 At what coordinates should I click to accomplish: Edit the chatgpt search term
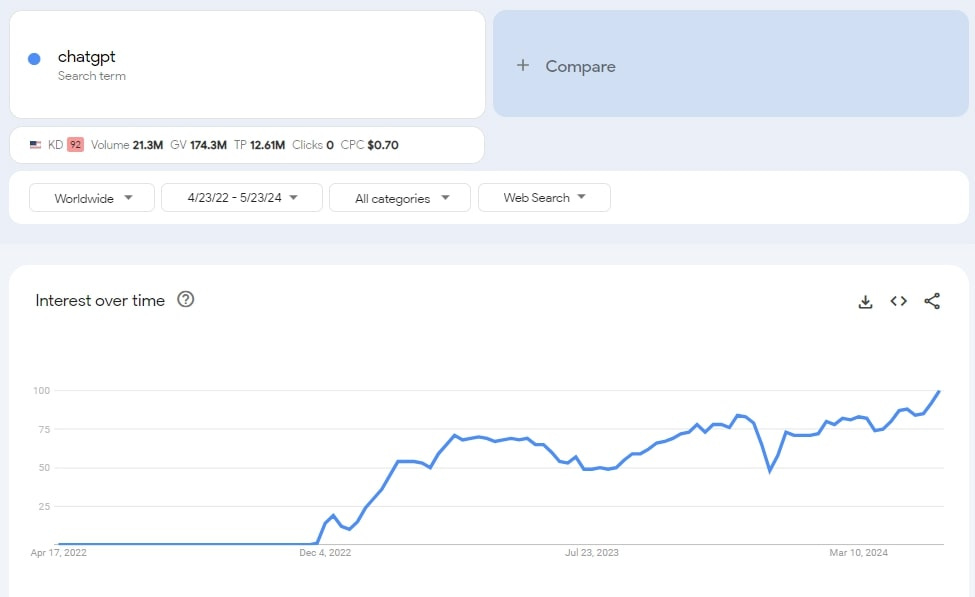[x=86, y=57]
